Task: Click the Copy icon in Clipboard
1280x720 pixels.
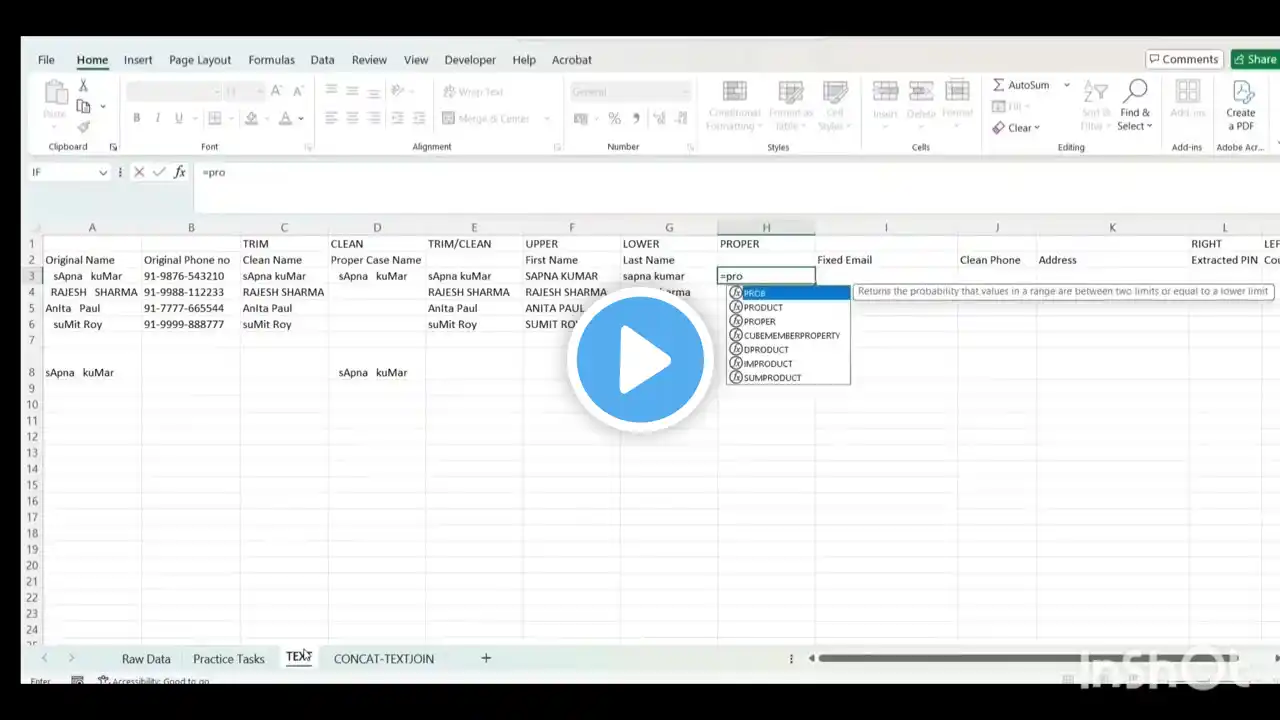Action: [83, 107]
